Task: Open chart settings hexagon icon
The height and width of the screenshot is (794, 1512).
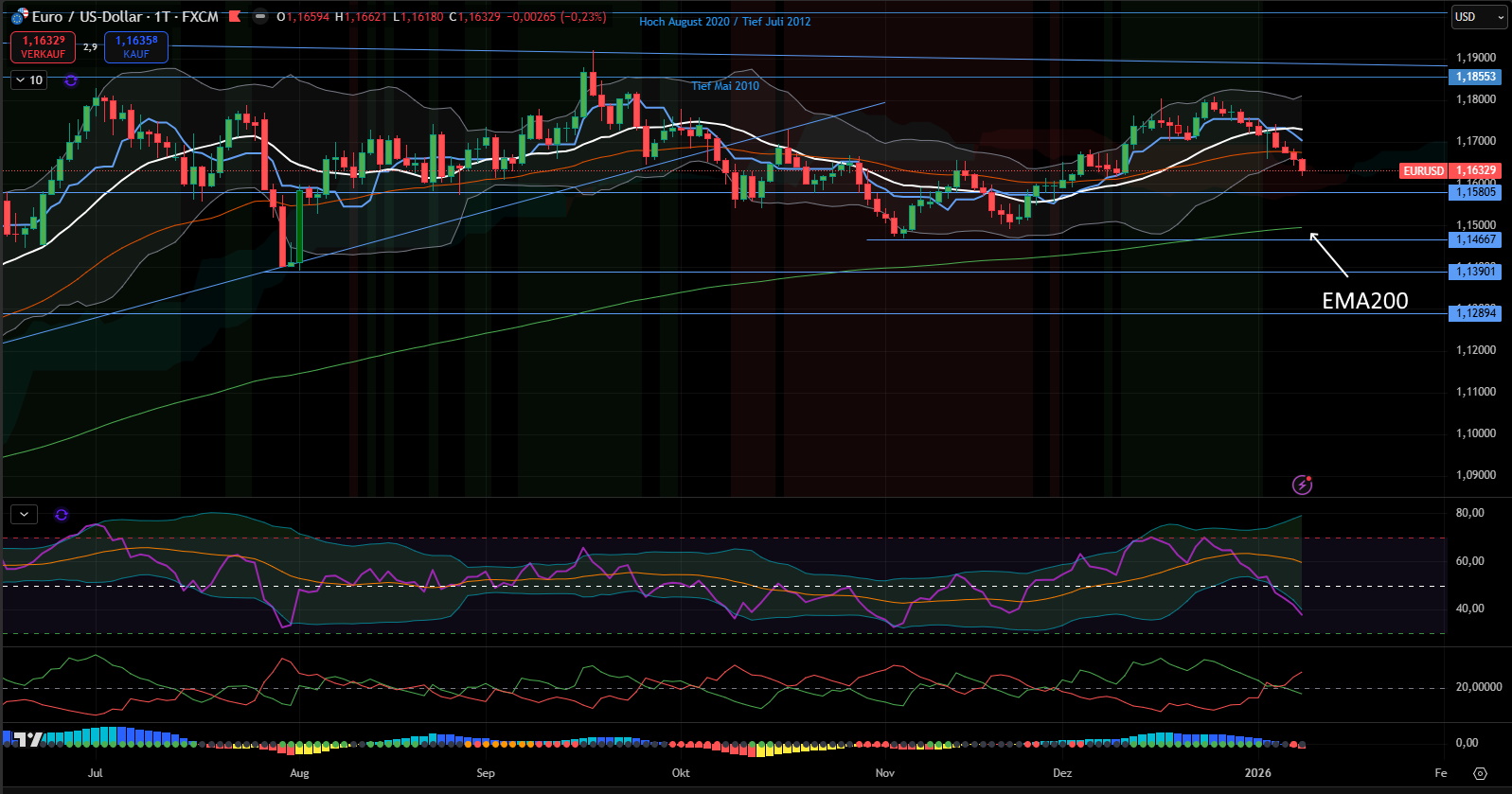Action: pos(1480,773)
